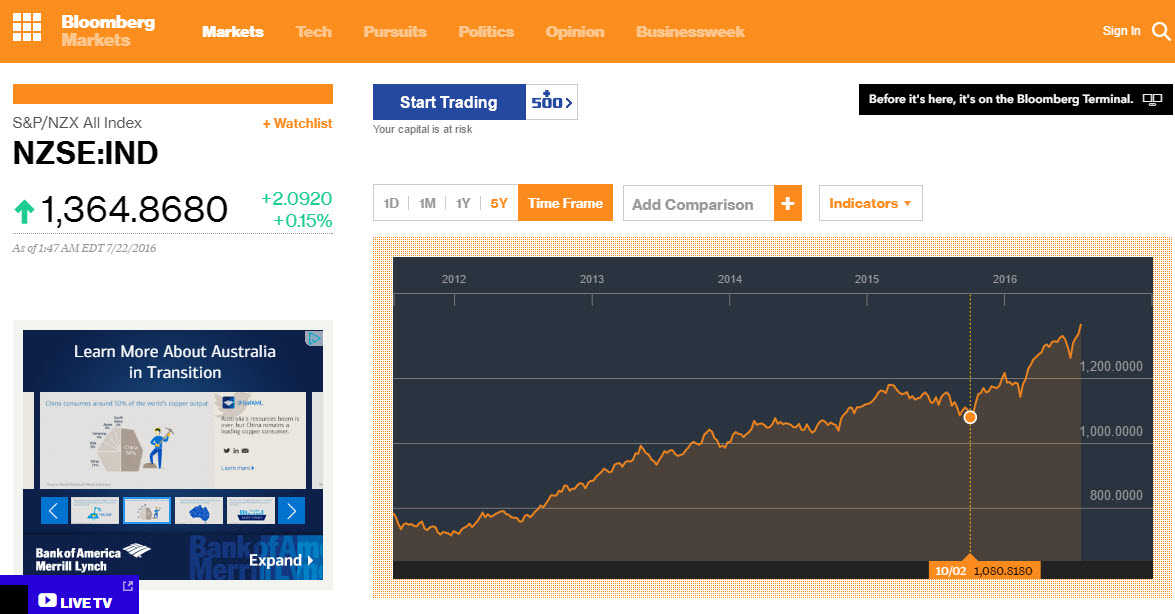Switch chart to 5Y range
The height and width of the screenshot is (614, 1175).
pos(499,203)
